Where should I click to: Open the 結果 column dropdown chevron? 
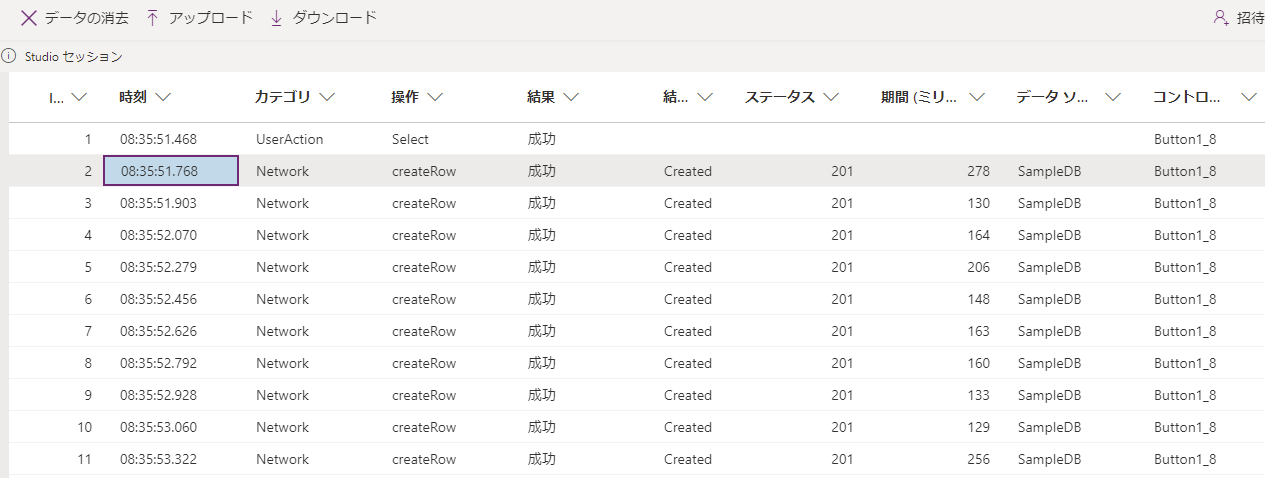coord(571,97)
